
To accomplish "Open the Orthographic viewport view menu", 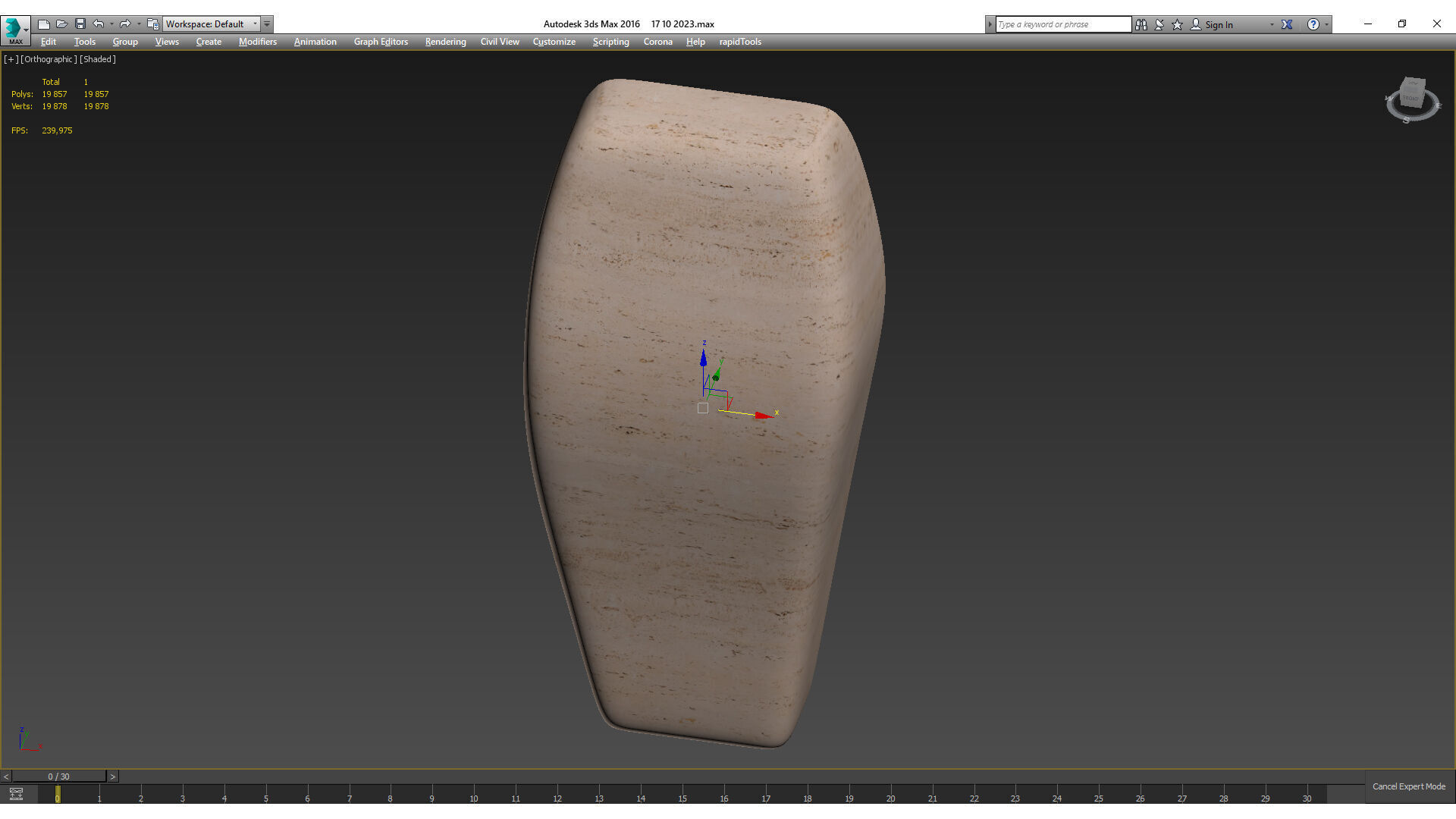I will pos(49,59).
